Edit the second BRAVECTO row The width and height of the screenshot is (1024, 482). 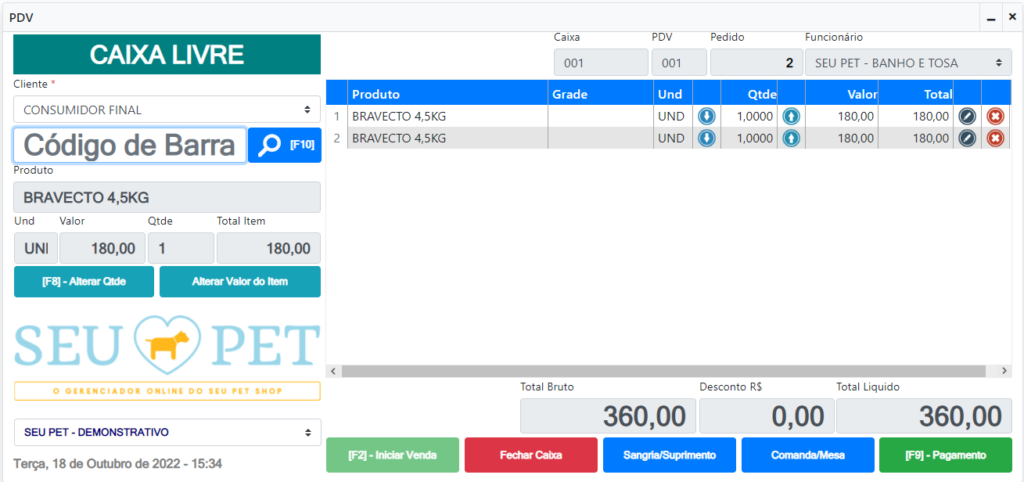click(x=967, y=138)
